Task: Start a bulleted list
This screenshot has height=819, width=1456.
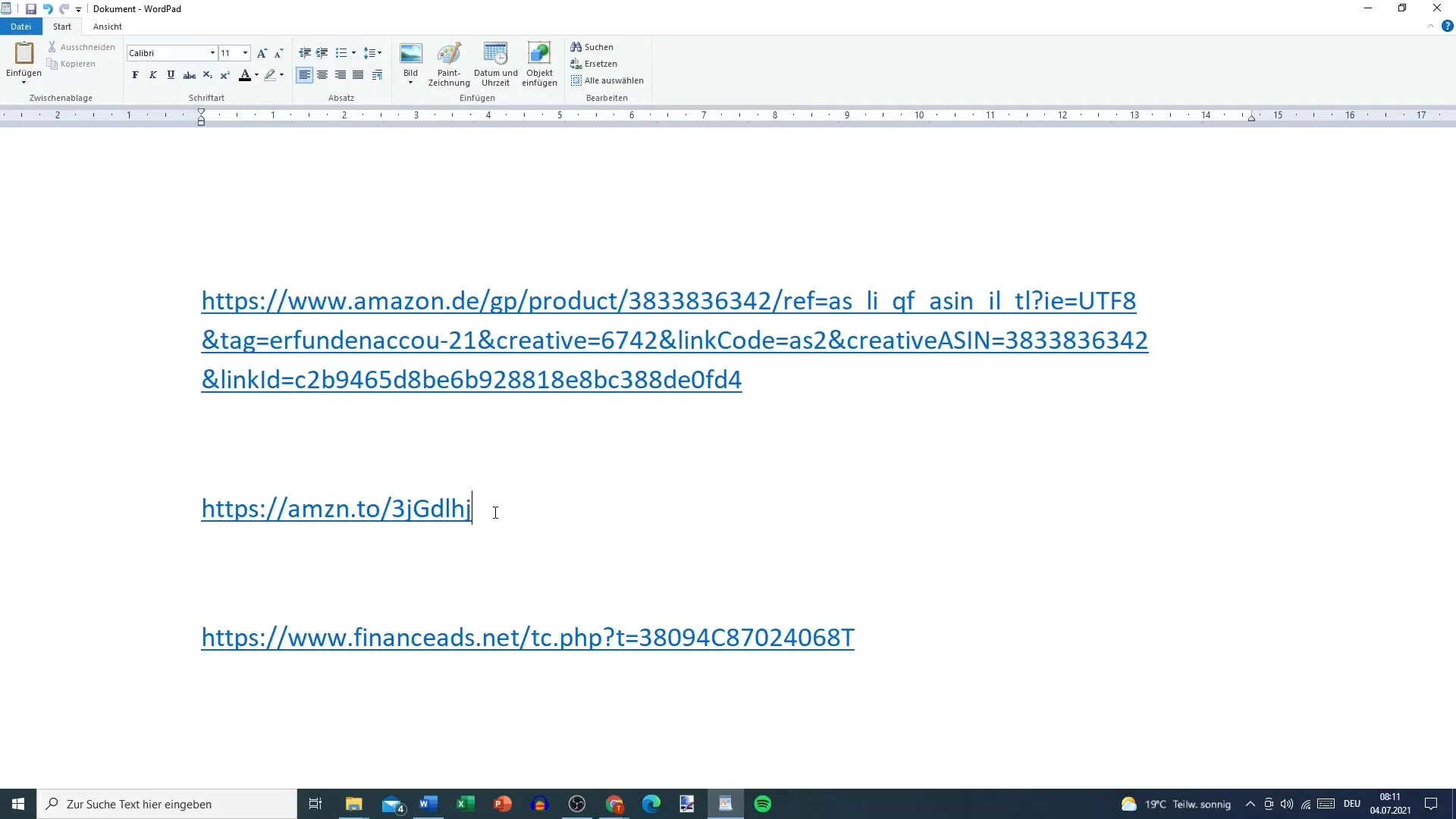Action: pyautogui.click(x=341, y=53)
